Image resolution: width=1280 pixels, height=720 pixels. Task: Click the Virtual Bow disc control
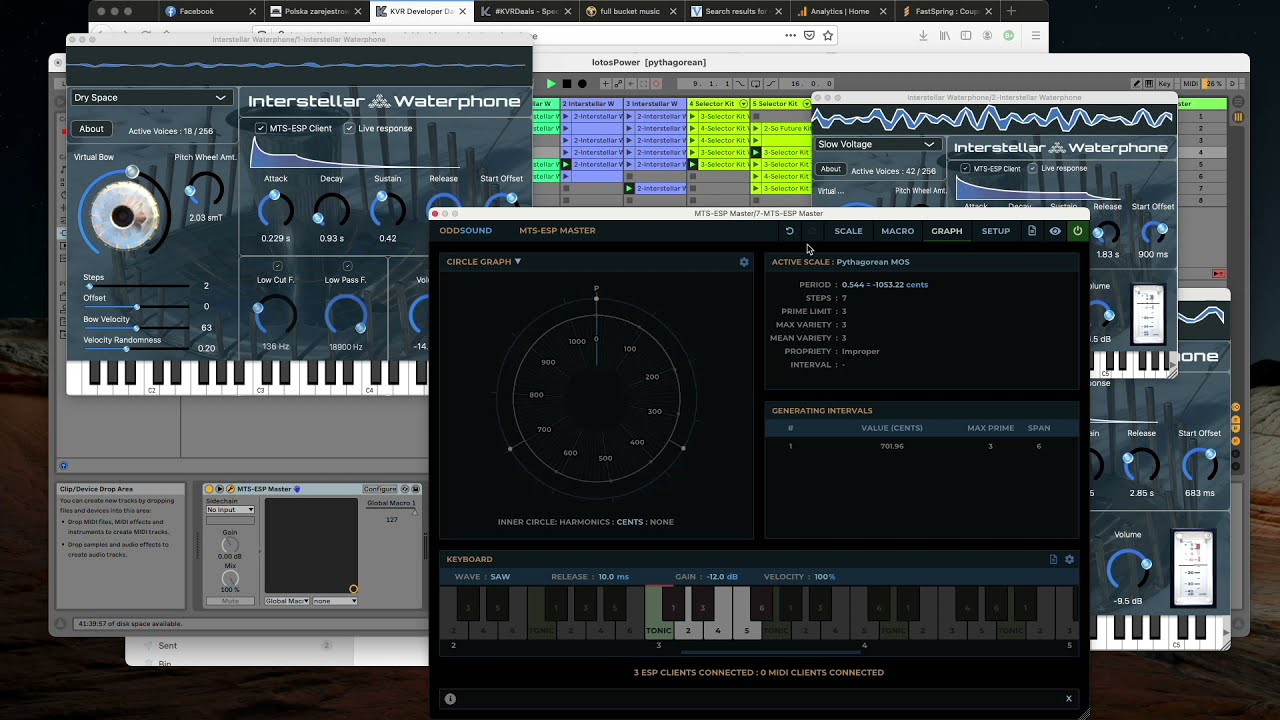tap(124, 215)
